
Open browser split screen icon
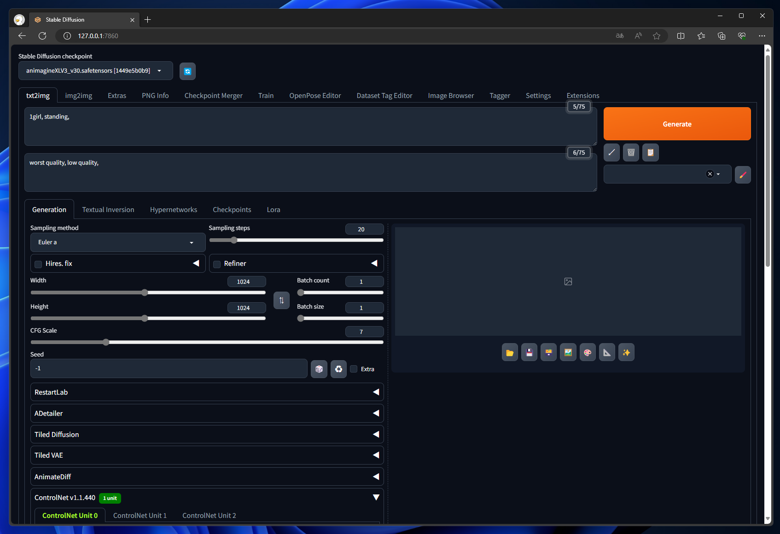tap(681, 36)
